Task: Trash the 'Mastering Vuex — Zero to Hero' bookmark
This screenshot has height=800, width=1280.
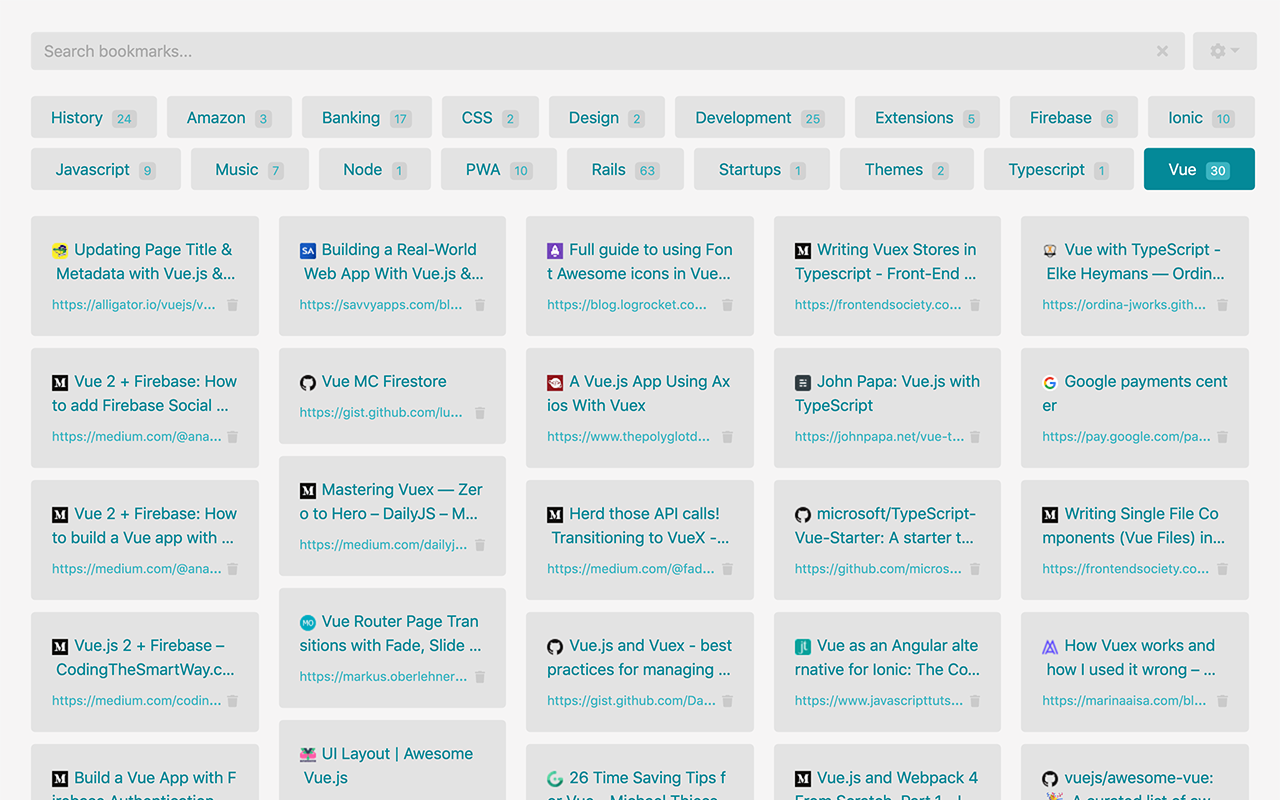Action: point(480,545)
